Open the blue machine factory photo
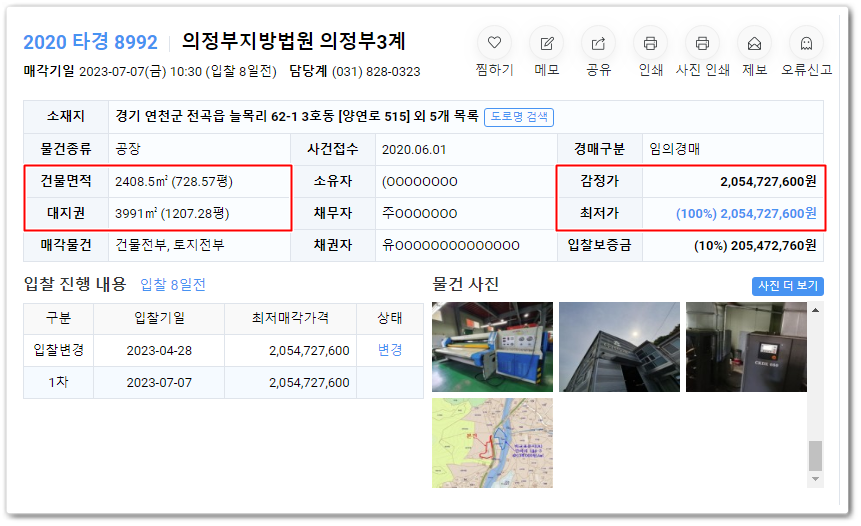Image resolution: width=861 pixels, height=526 pixels. click(492, 347)
